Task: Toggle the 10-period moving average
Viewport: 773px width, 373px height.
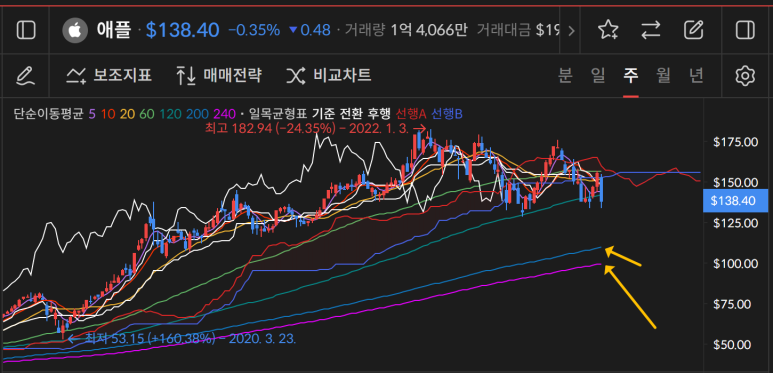Action: [108, 114]
